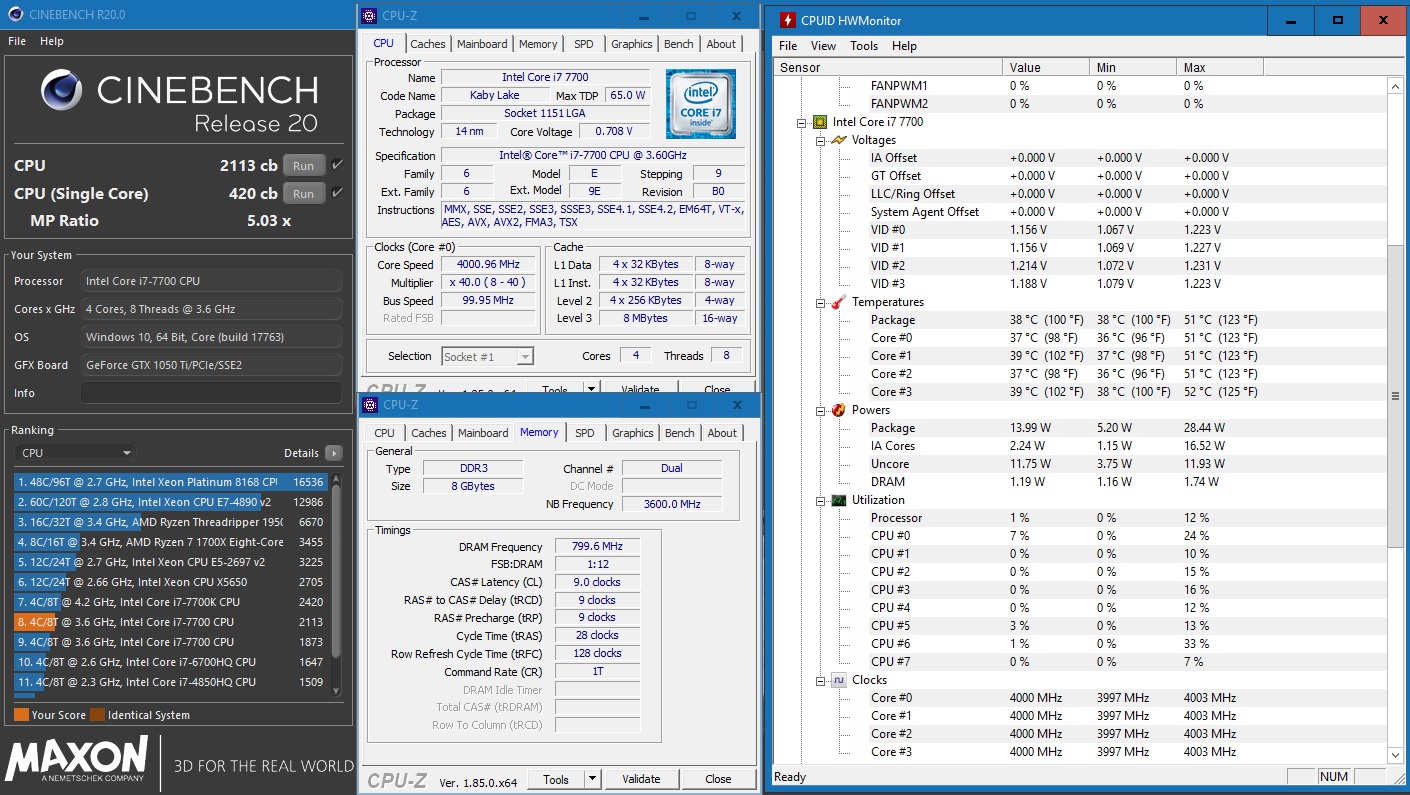Open HWMonitor View menu
Image resolution: width=1410 pixels, height=795 pixels.
(x=823, y=46)
